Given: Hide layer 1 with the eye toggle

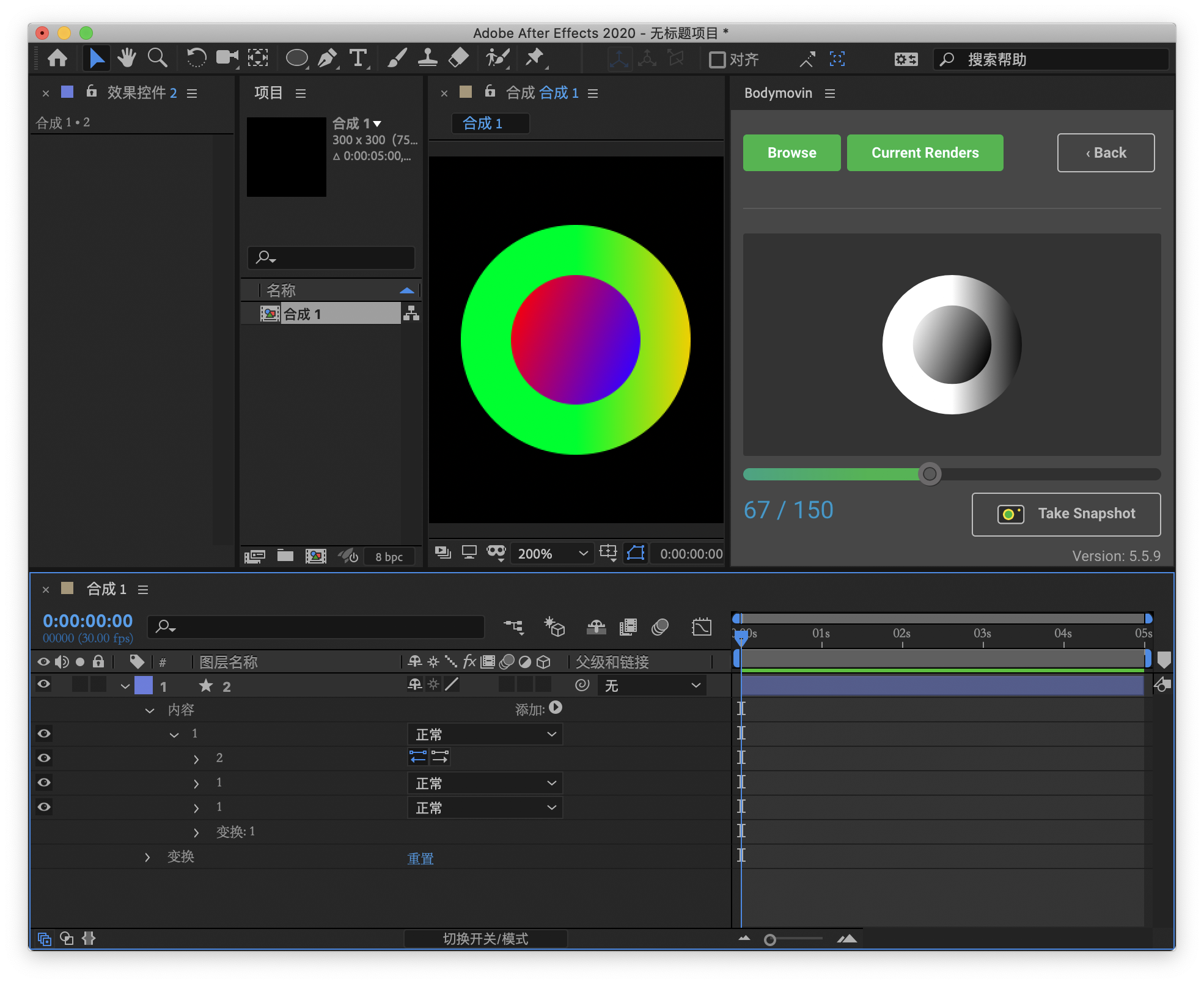Looking at the screenshot, I should pos(43,685).
